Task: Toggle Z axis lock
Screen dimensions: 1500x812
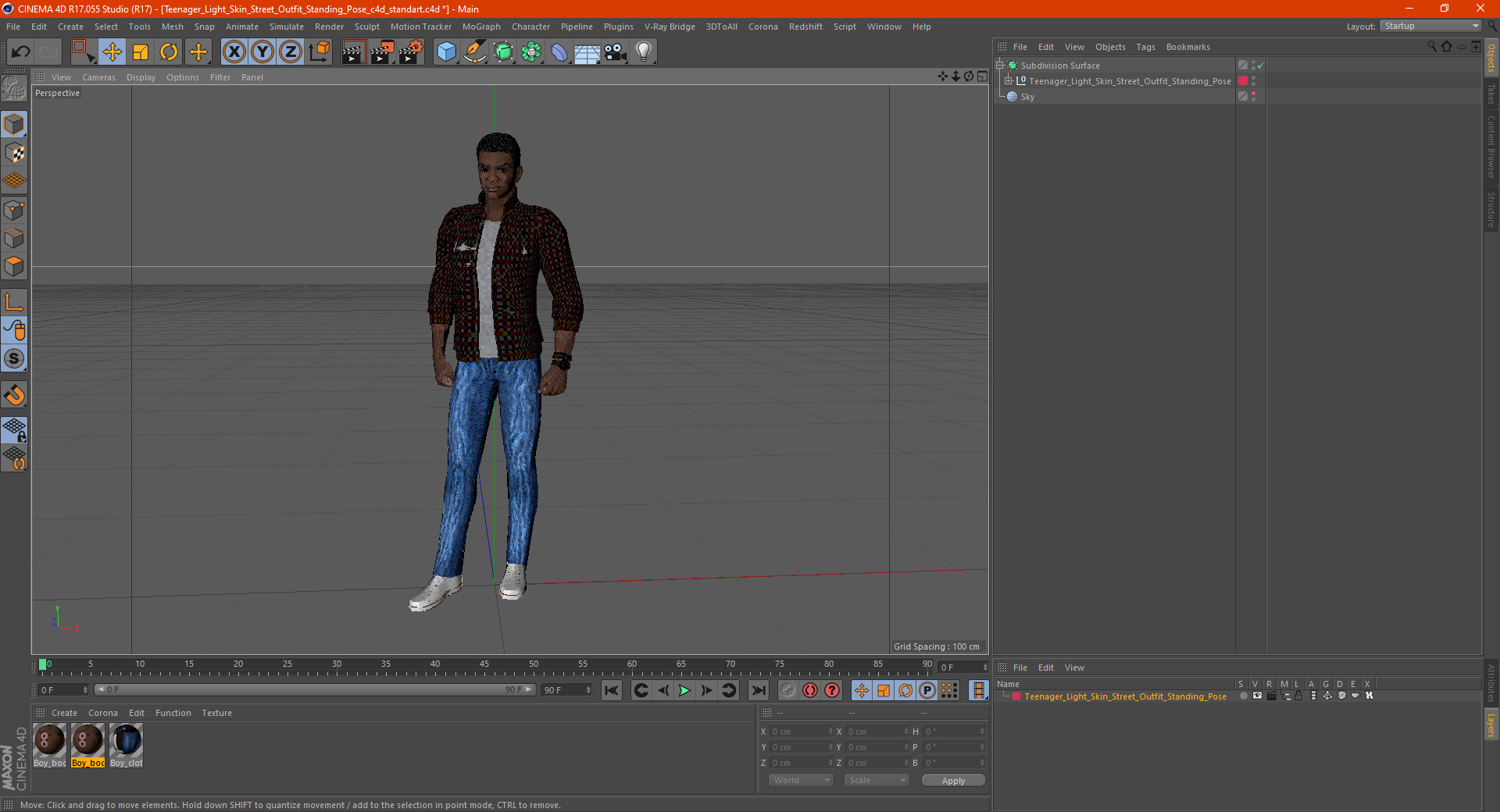Action: (291, 52)
